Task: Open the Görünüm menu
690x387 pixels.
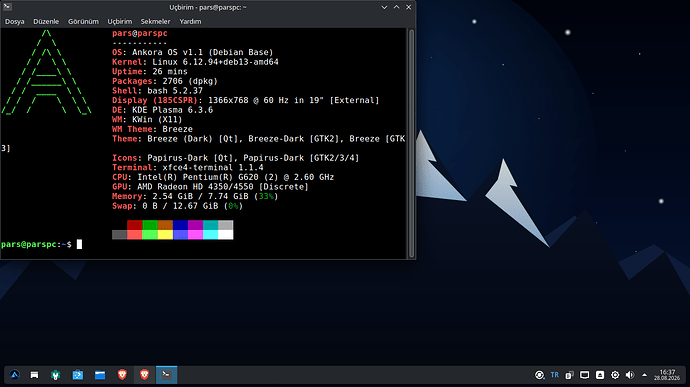Action: coord(83,21)
